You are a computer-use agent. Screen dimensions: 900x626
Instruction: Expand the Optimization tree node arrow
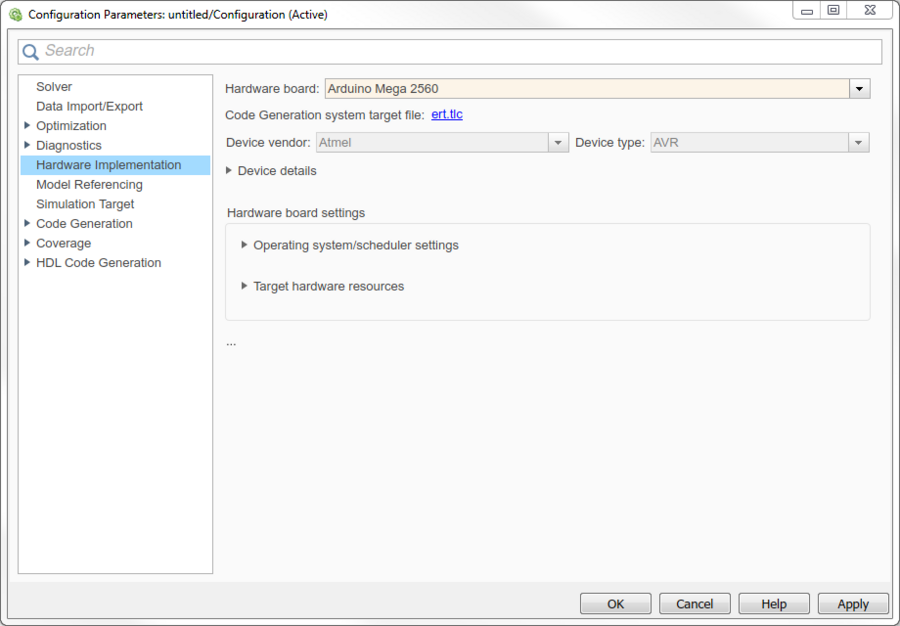pyautogui.click(x=27, y=126)
